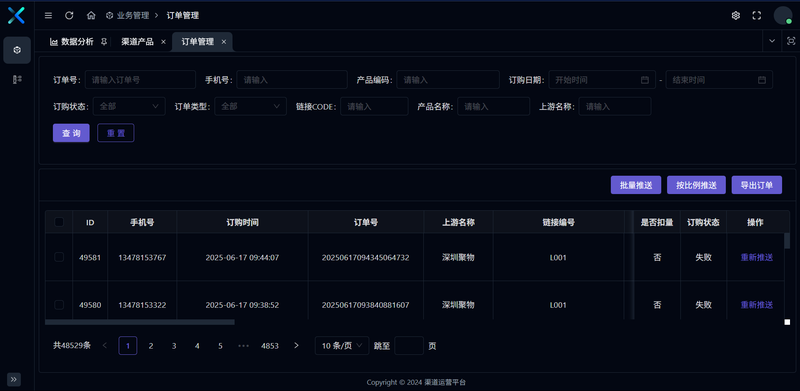Go to page 1

128,346
